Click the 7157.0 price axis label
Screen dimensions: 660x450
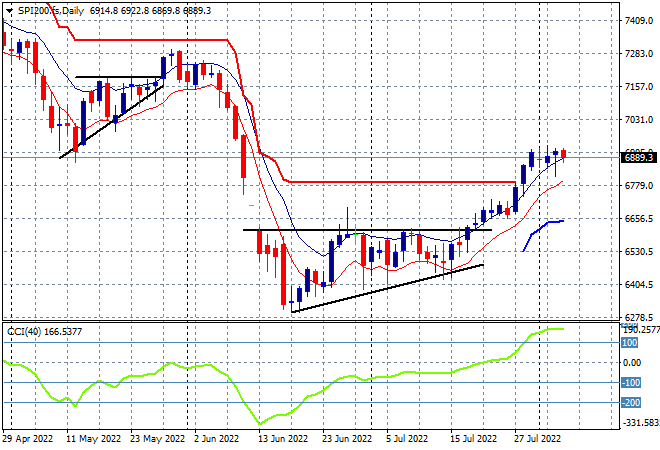pyautogui.click(x=639, y=87)
